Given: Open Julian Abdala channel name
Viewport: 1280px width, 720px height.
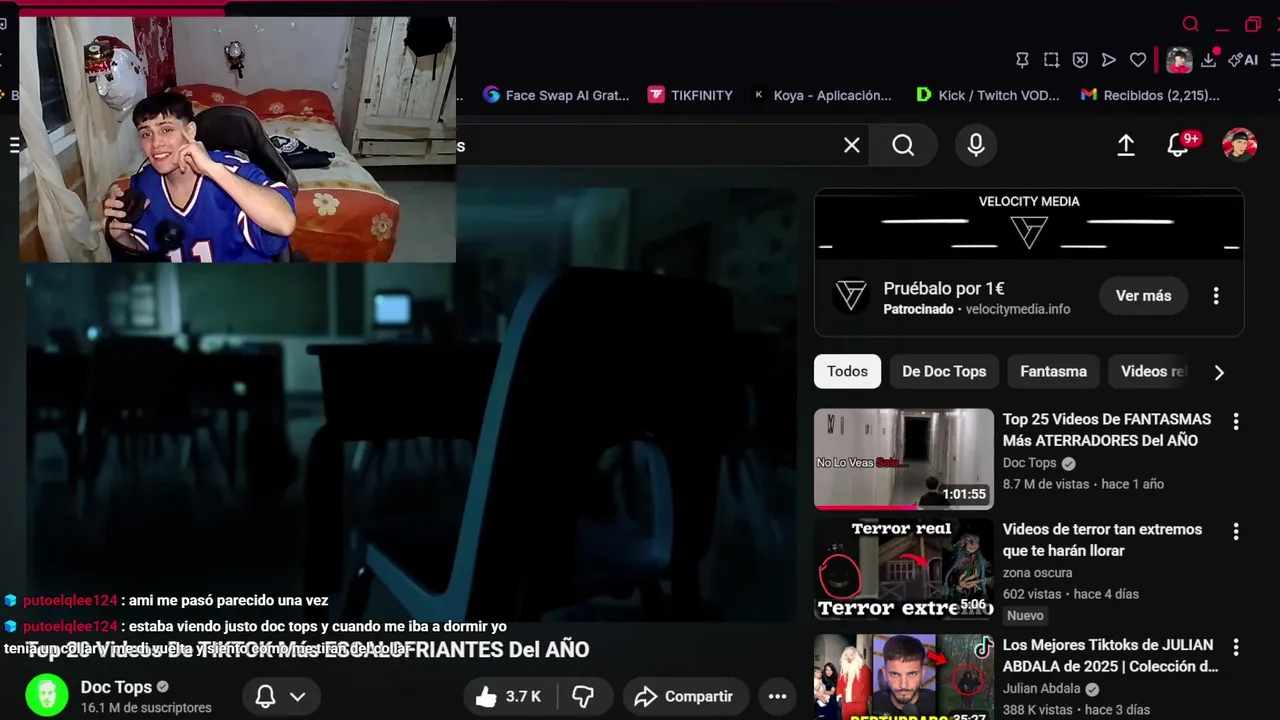Looking at the screenshot, I should tap(1042, 689).
